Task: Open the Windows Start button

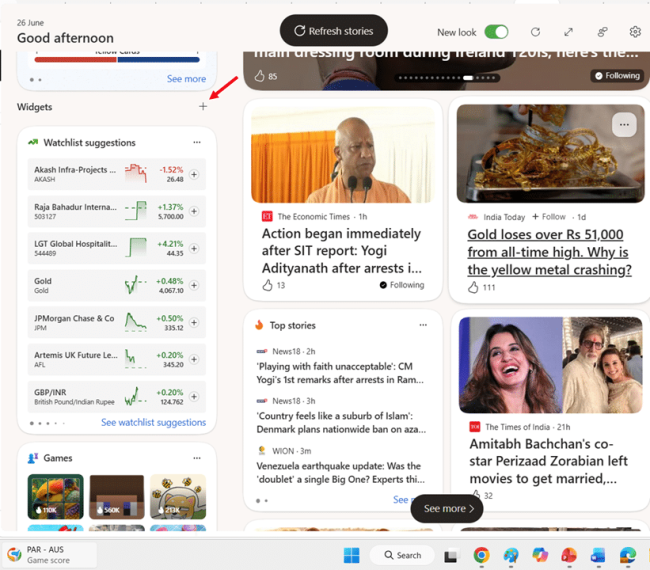Action: 352,555
